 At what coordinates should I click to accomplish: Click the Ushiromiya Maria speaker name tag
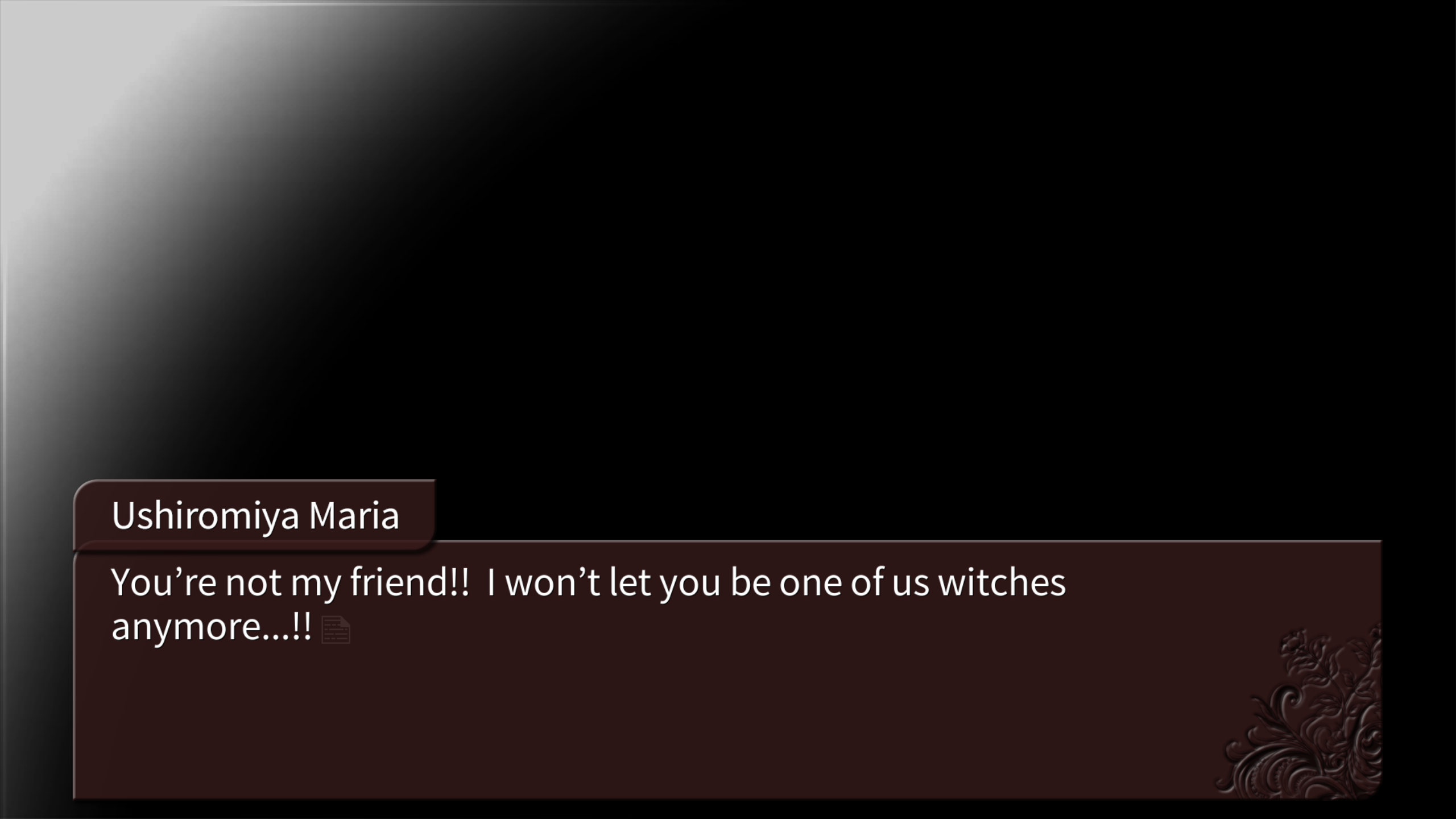[254, 516]
